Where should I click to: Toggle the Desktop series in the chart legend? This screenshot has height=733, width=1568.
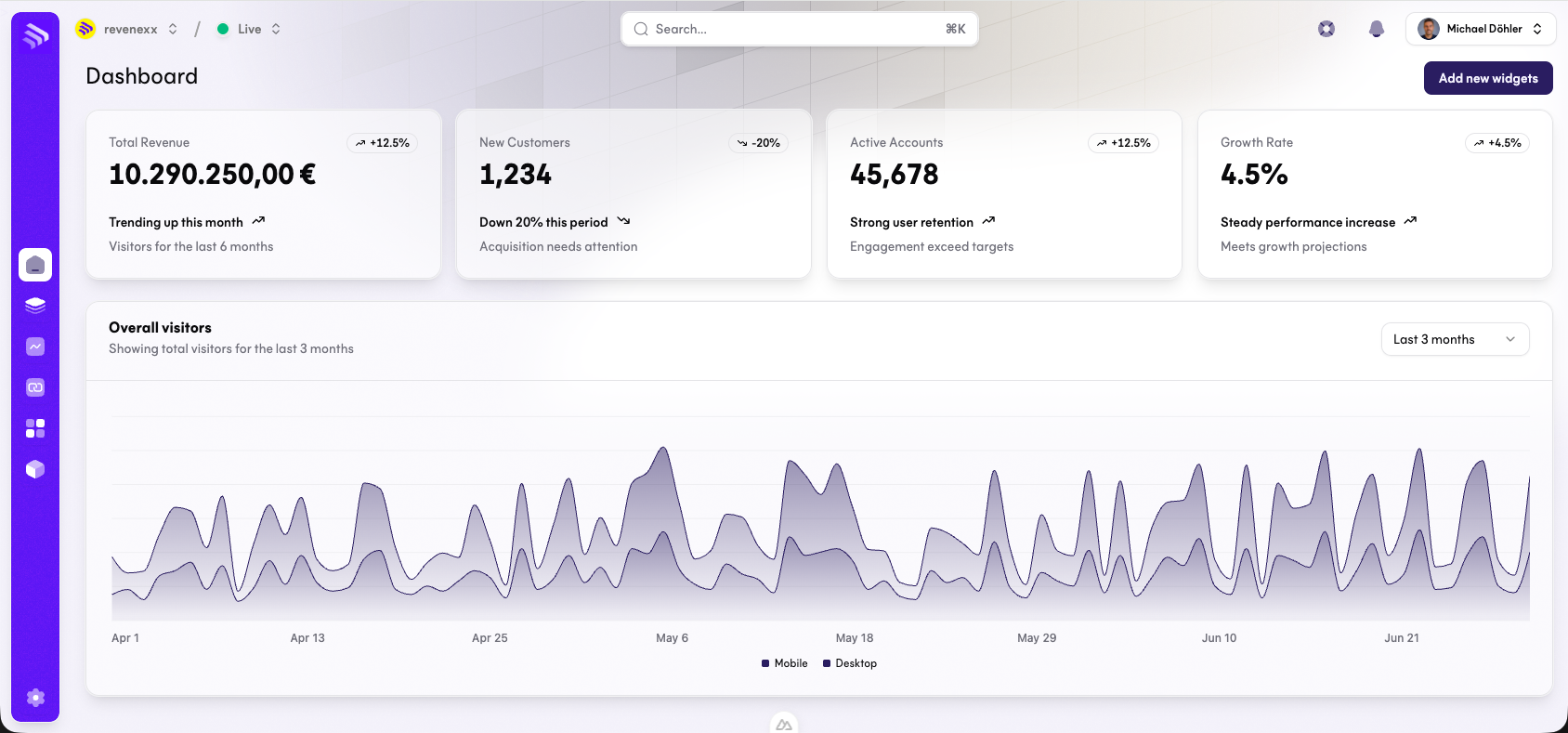(850, 663)
